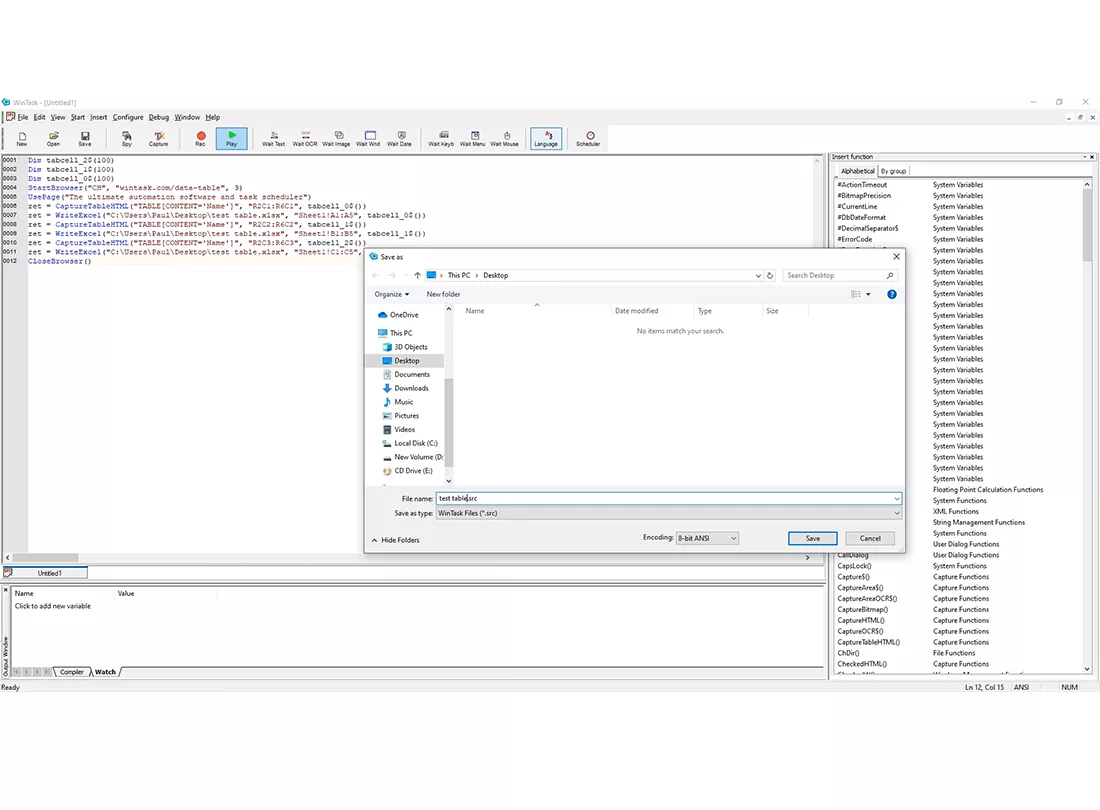Select #ActionTimeout in function list
1100x810 pixels.
[862, 185]
